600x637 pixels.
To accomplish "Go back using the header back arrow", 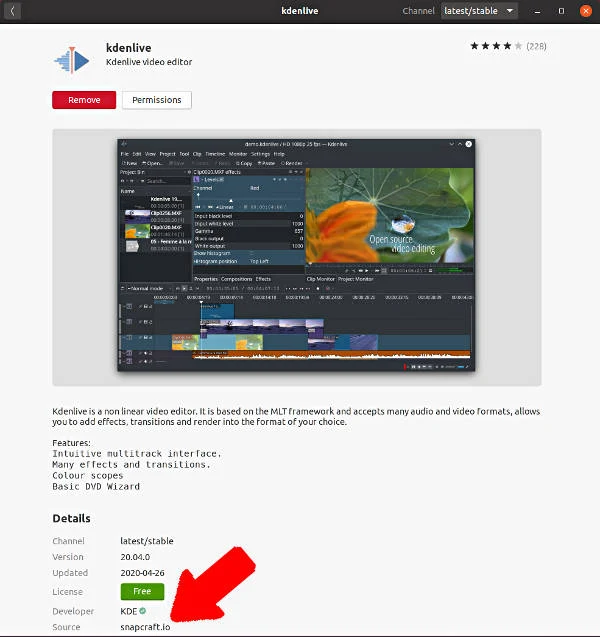I will (x=12, y=11).
